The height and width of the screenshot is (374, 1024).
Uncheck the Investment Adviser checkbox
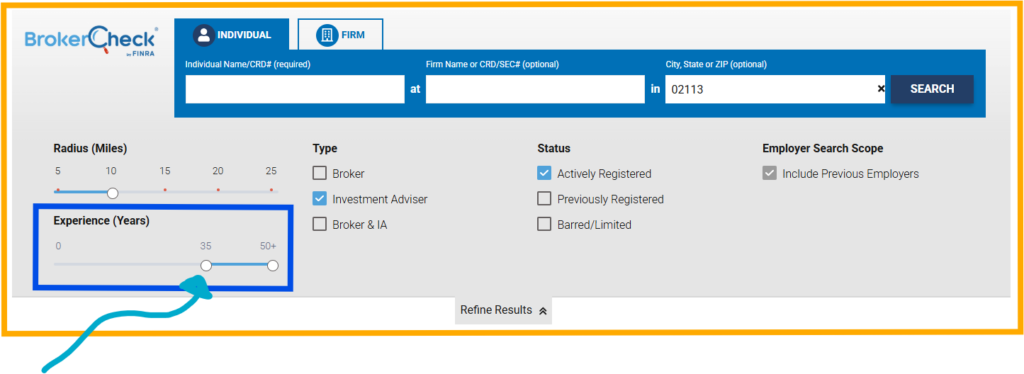tap(319, 199)
